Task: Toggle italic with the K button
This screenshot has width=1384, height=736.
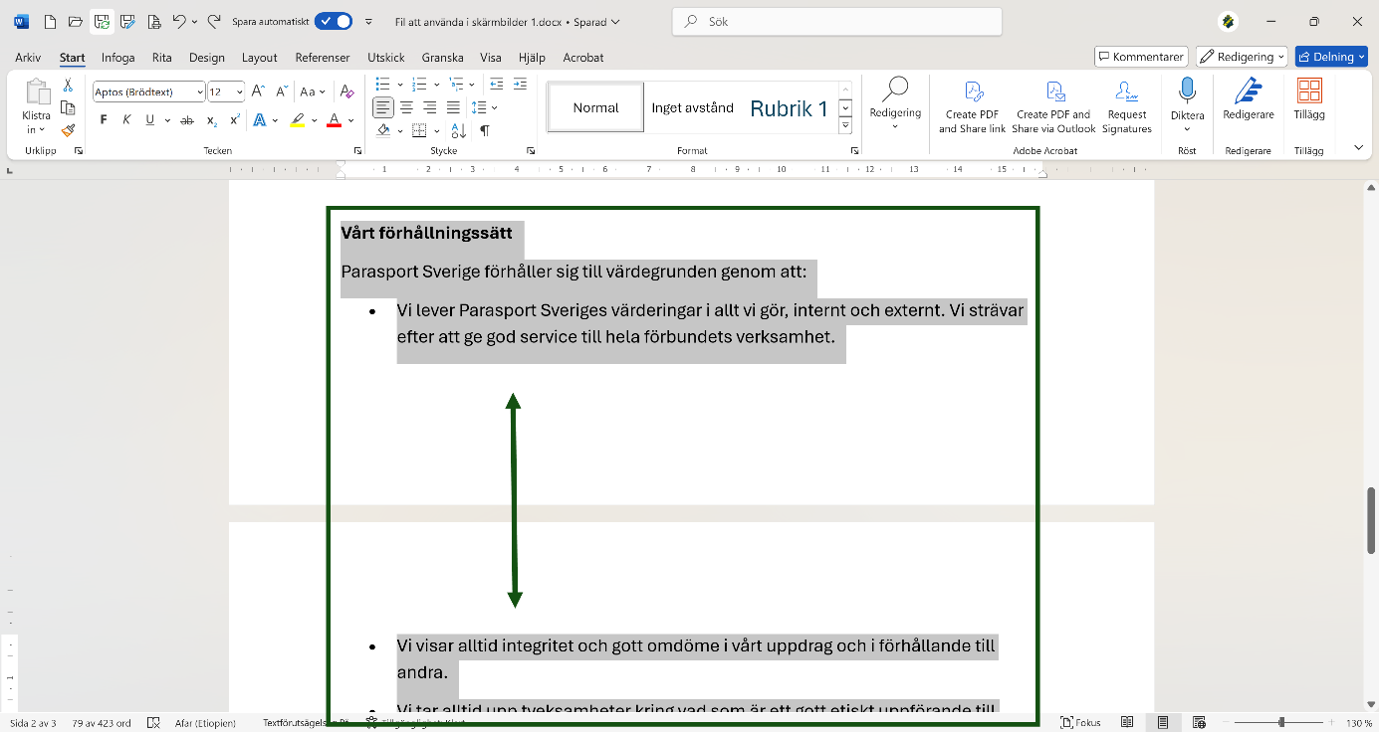Action: click(x=127, y=120)
